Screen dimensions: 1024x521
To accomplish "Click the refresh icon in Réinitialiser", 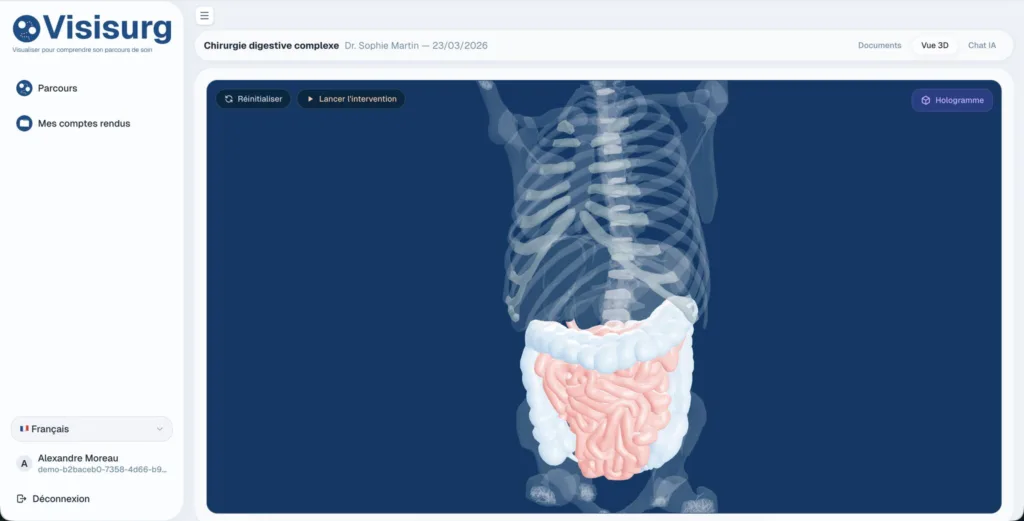I will (229, 99).
